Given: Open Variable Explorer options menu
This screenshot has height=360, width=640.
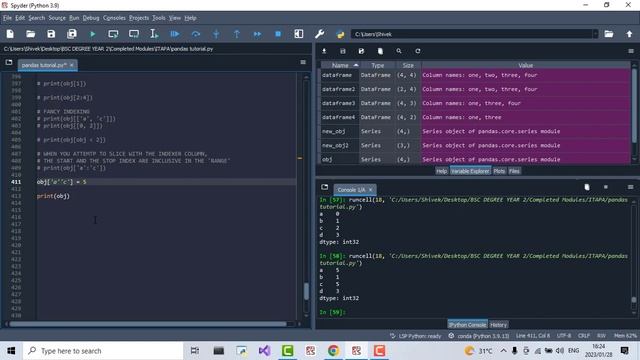Looking at the screenshot, I should 631,51.
